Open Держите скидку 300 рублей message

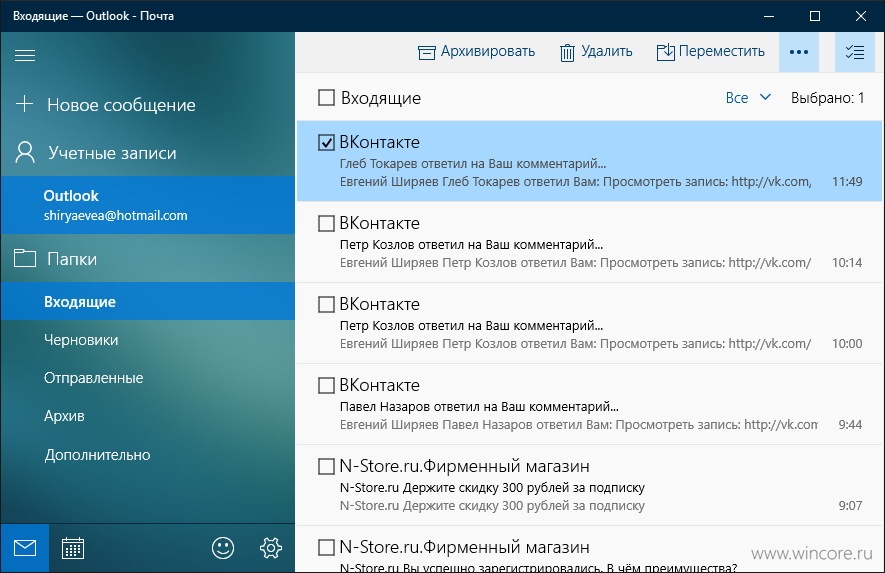[x=589, y=485]
